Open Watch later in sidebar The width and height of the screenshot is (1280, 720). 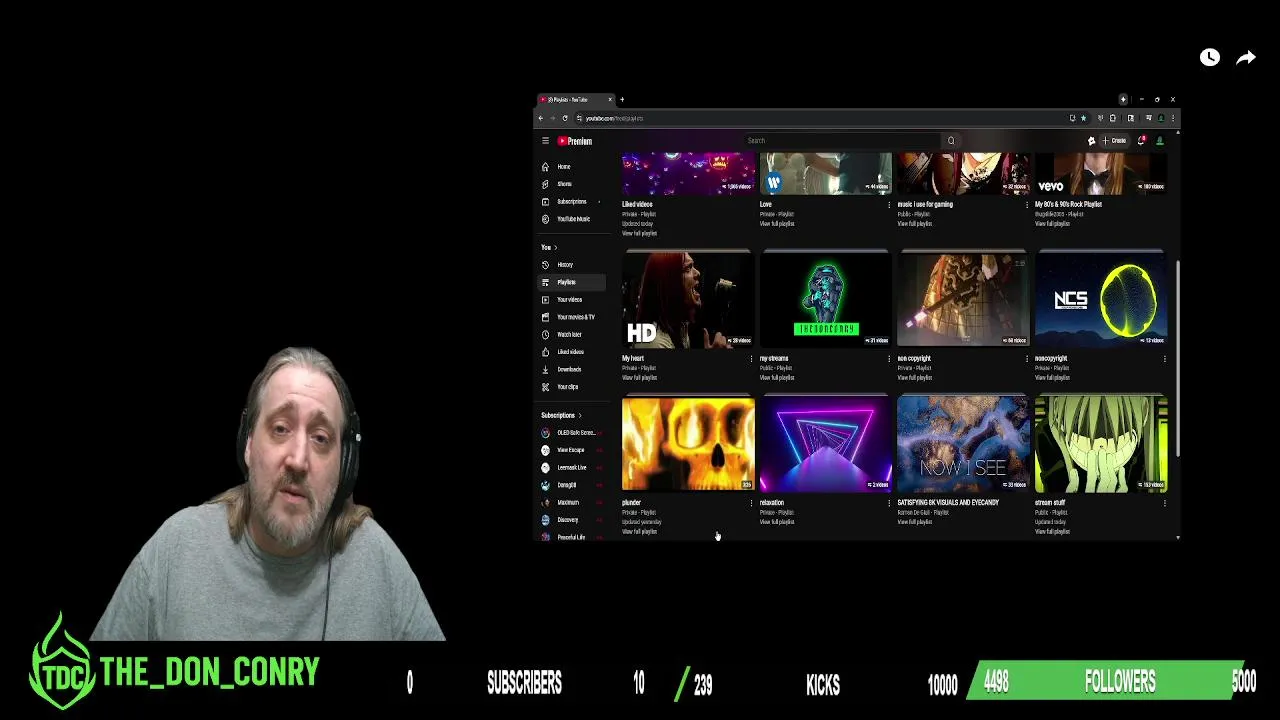tap(572, 335)
